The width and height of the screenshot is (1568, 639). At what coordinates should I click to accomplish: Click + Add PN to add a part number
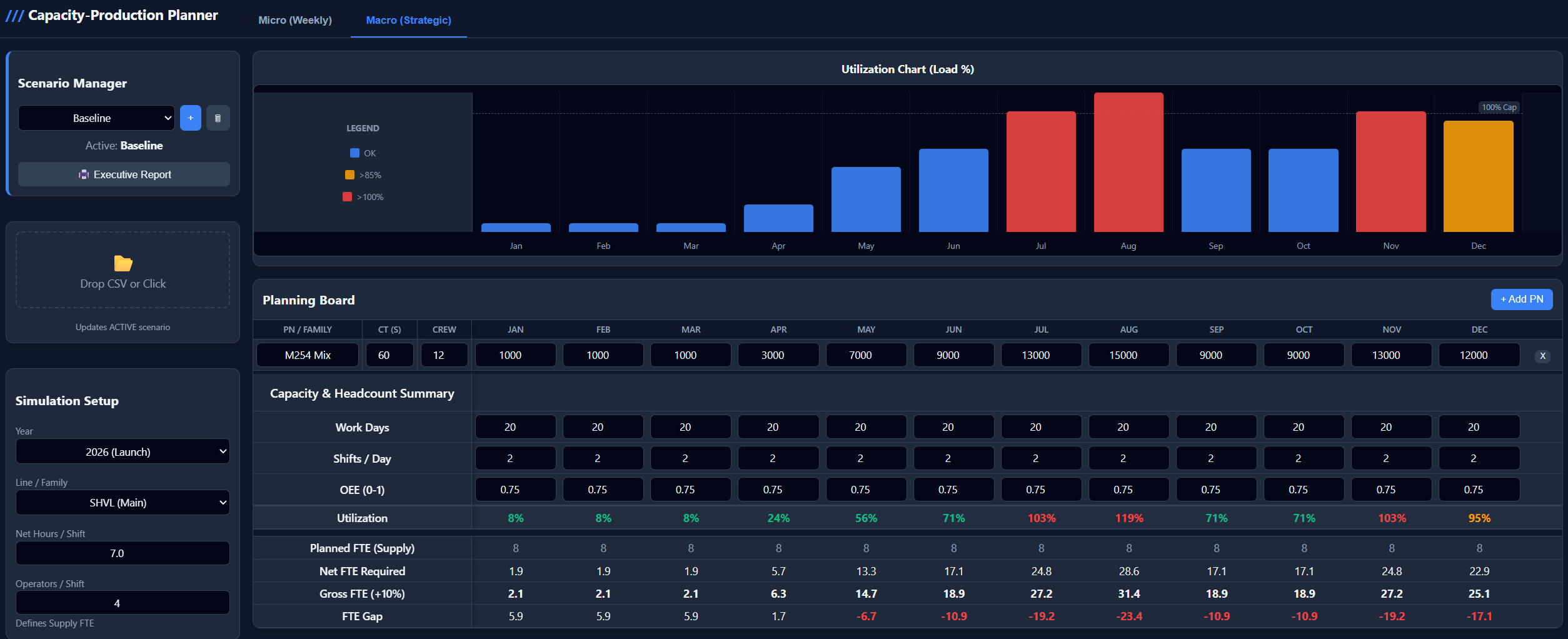pos(1522,299)
